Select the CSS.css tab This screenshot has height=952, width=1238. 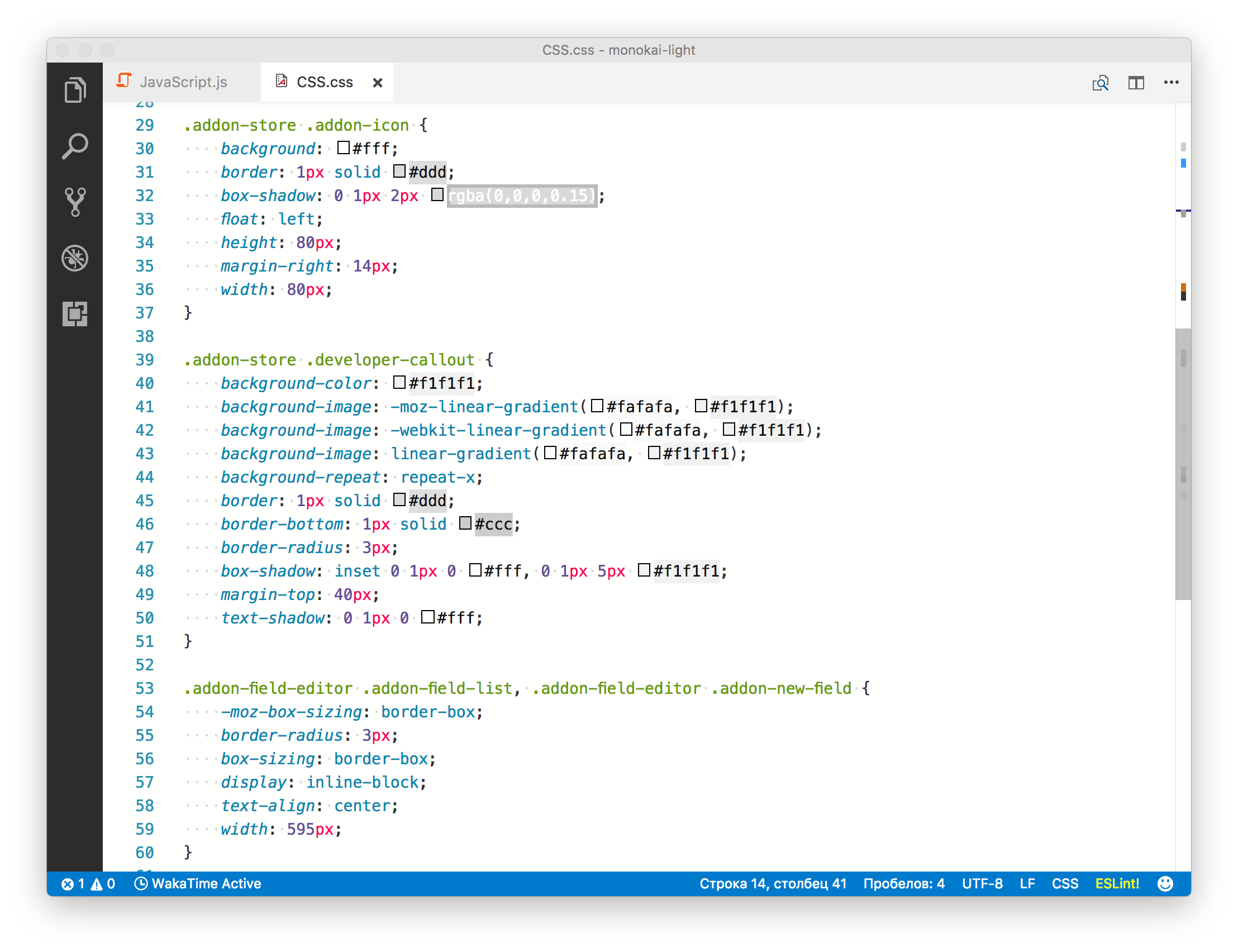(x=324, y=82)
